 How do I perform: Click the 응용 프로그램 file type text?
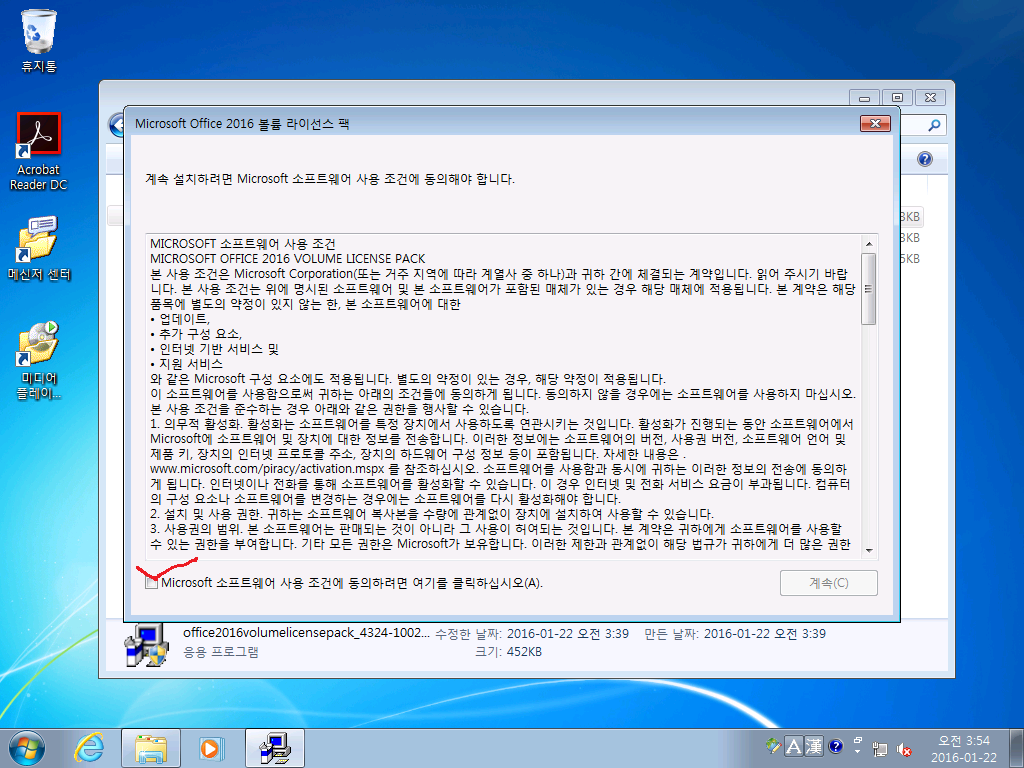(221, 652)
